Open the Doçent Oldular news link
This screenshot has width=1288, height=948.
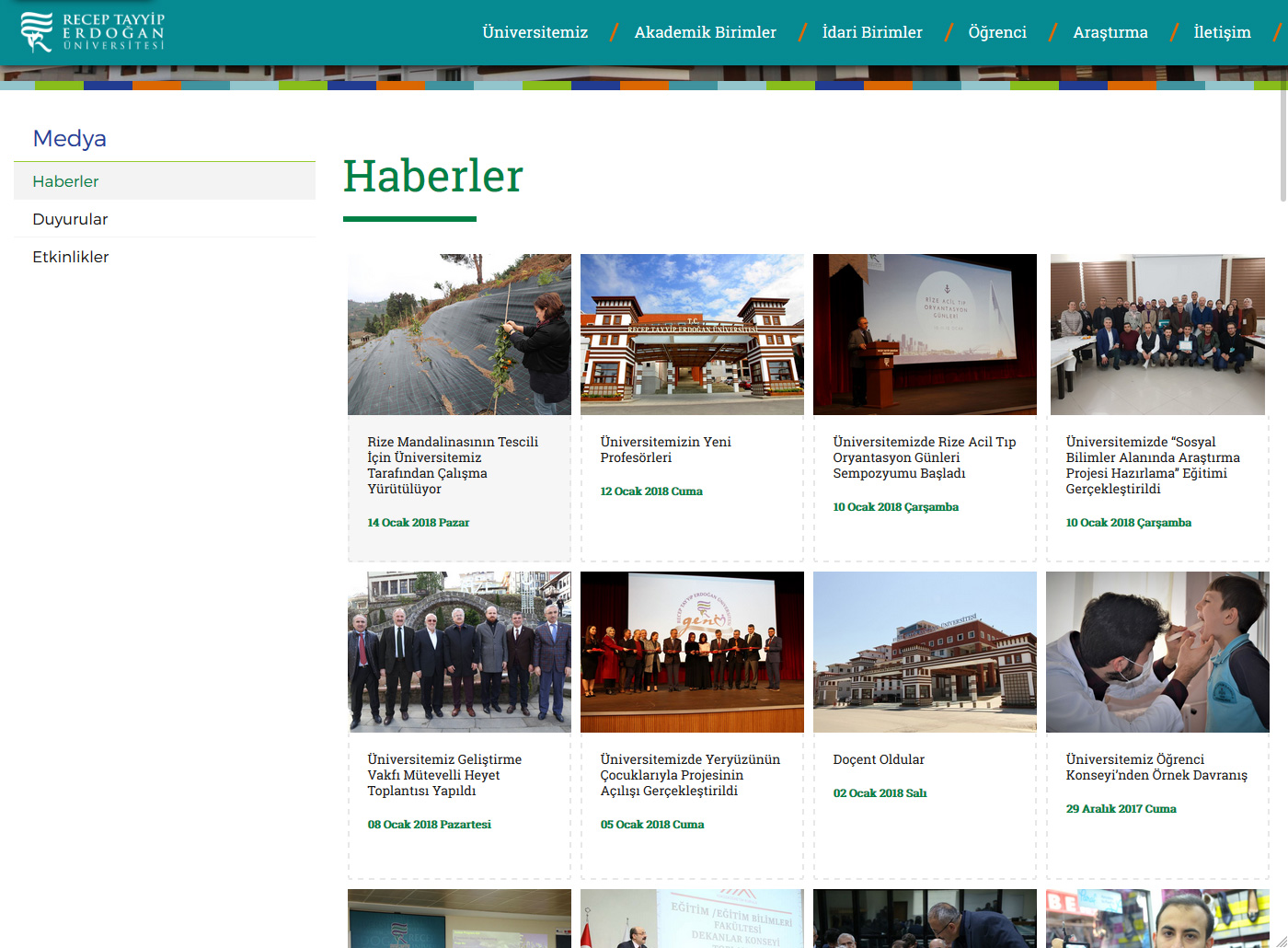click(879, 759)
